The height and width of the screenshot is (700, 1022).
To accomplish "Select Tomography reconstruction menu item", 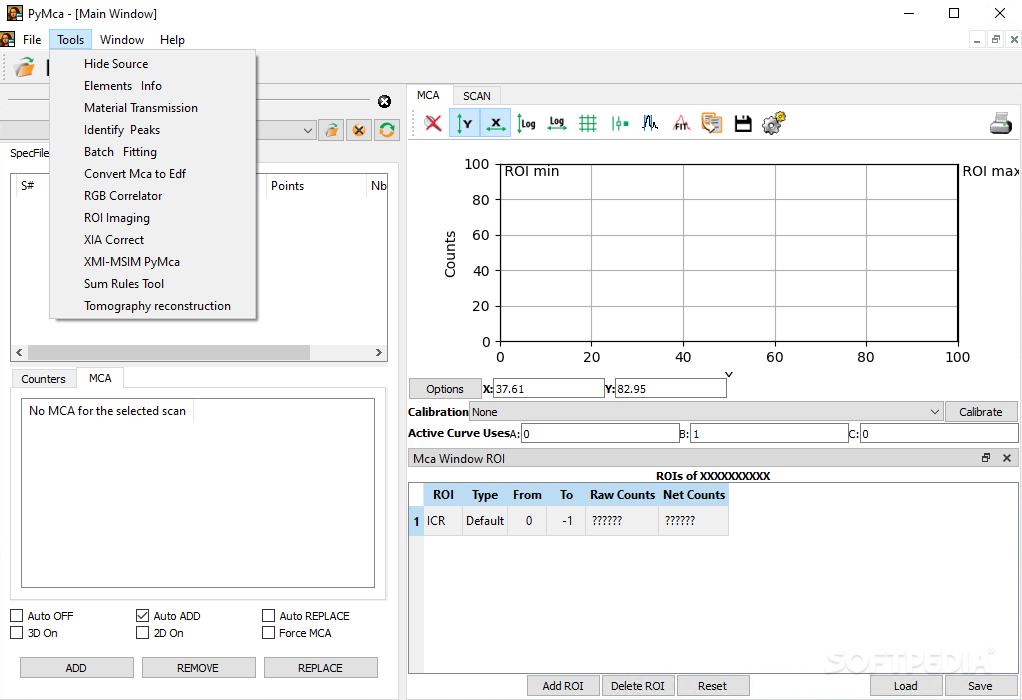I will [x=153, y=306].
